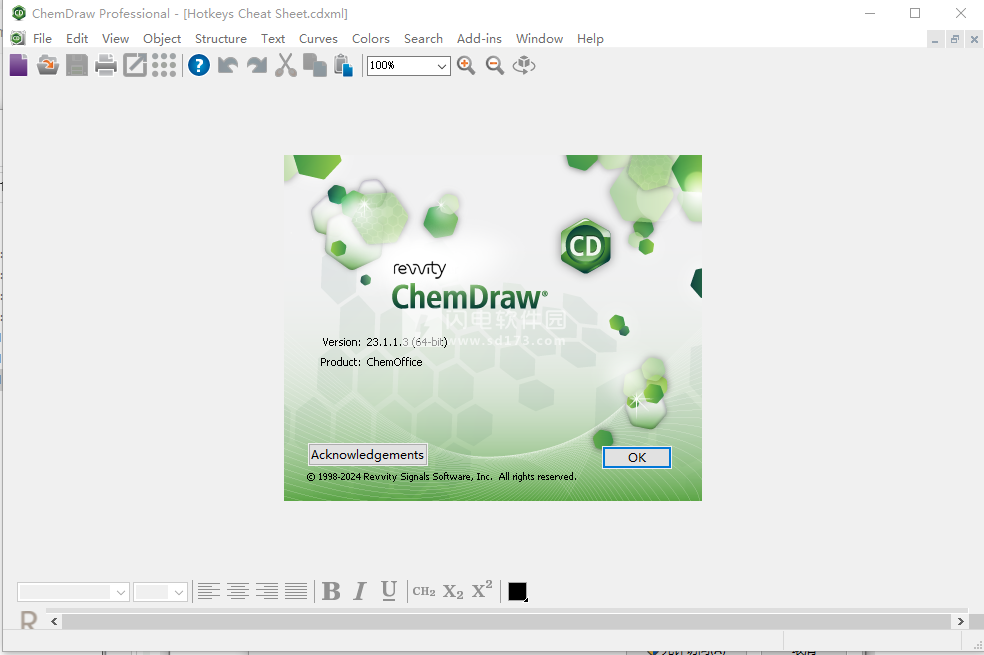Toggle superscript X2 formatting

click(x=482, y=590)
